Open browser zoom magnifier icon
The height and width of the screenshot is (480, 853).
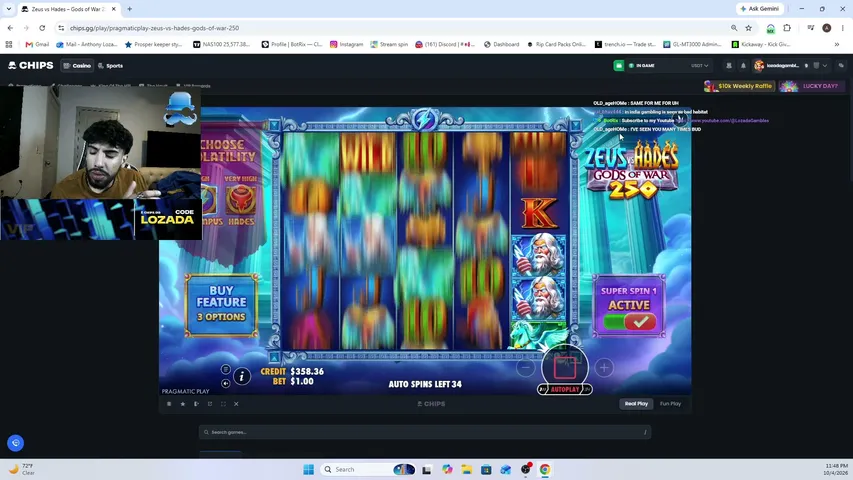pyautogui.click(x=734, y=28)
